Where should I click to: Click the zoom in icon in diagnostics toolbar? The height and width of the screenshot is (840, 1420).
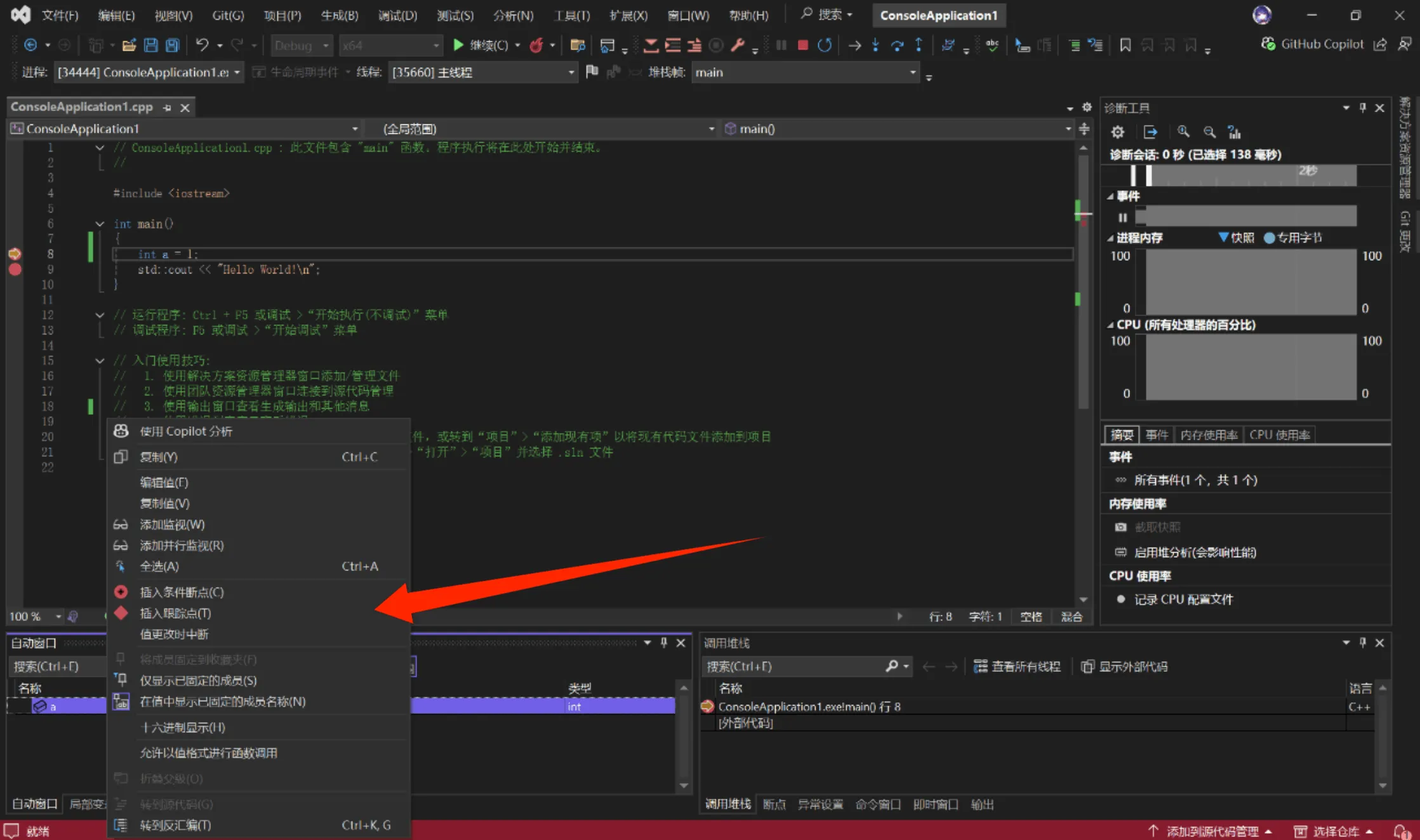1183,132
